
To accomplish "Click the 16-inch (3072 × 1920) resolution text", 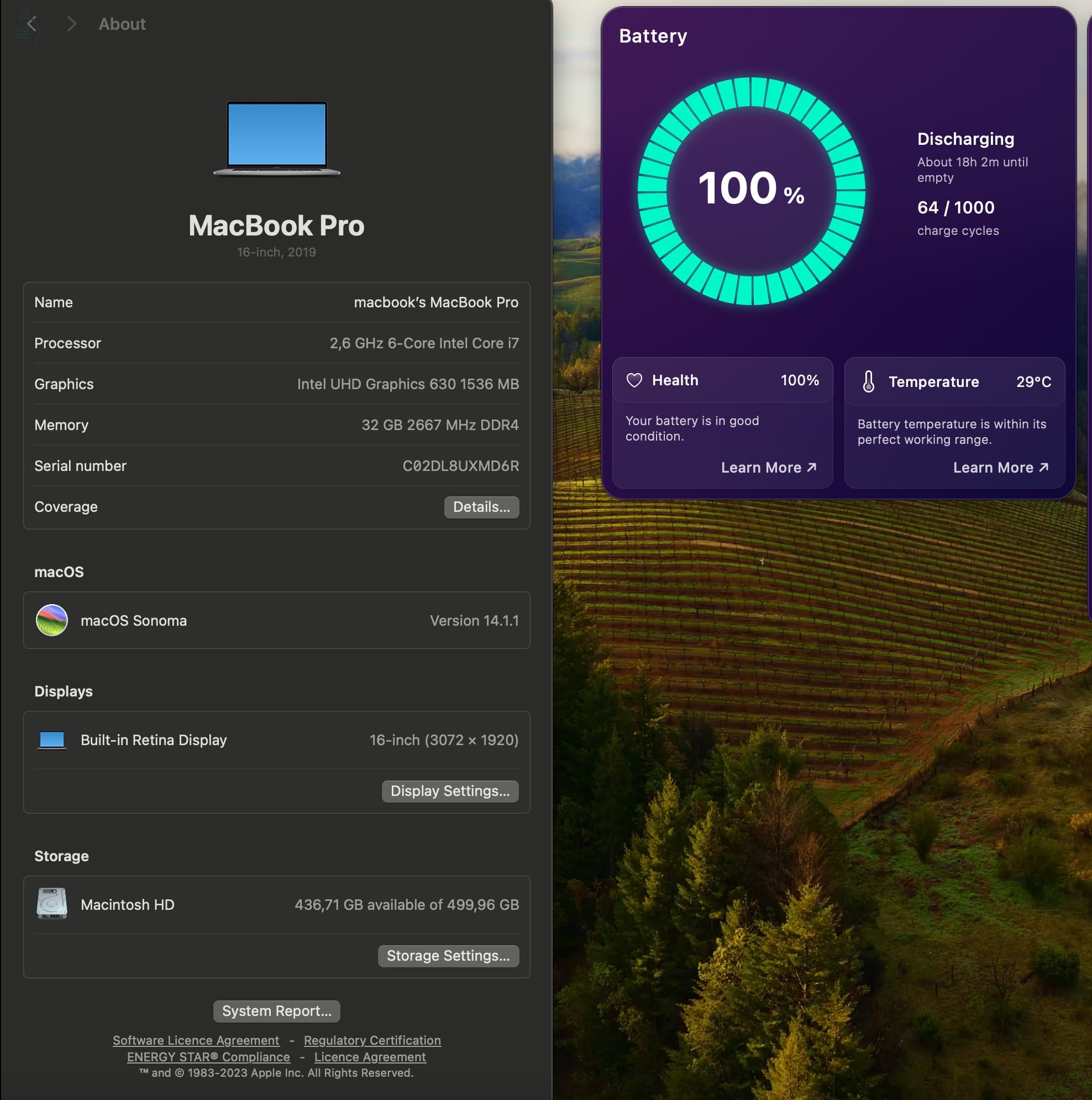I will point(444,740).
